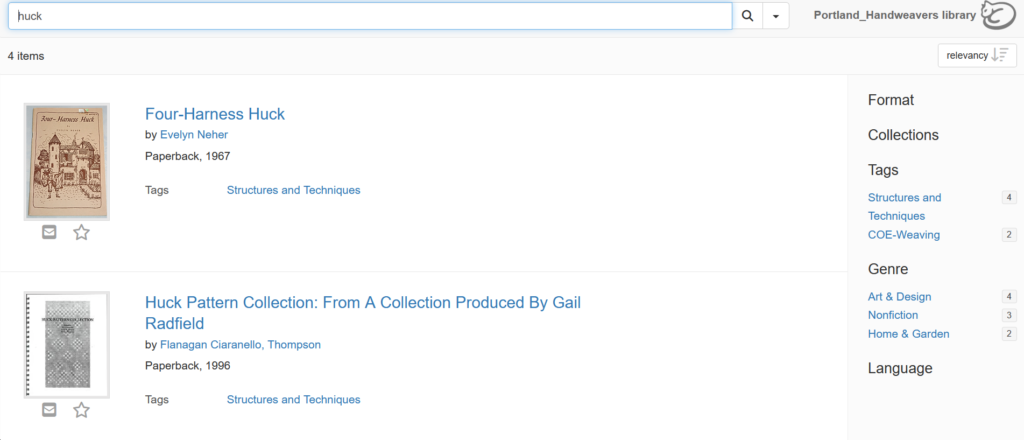Star the Four-Harness Huck book

(x=81, y=232)
